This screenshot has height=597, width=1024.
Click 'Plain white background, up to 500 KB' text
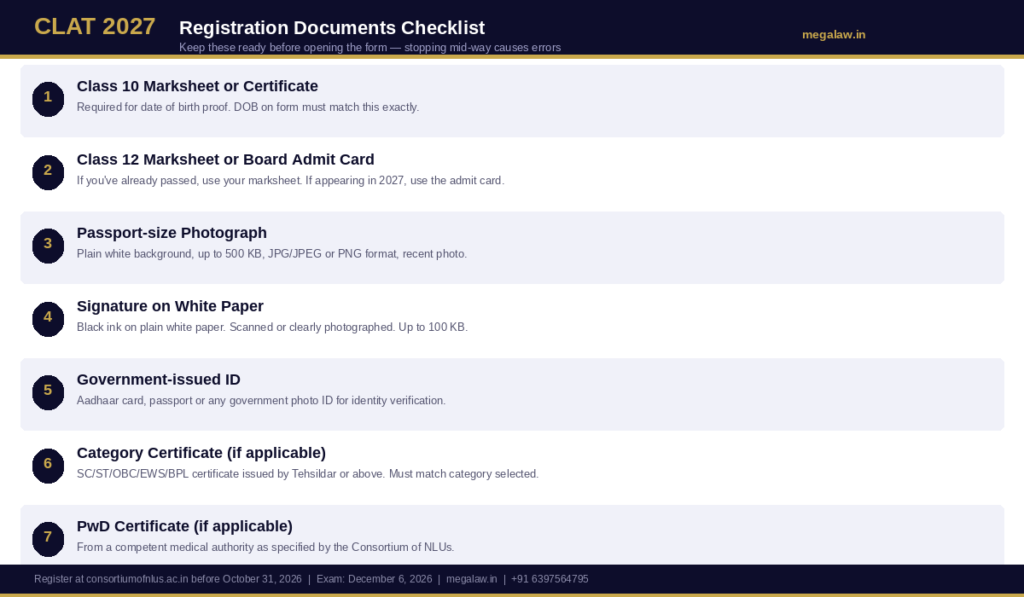click(x=272, y=253)
